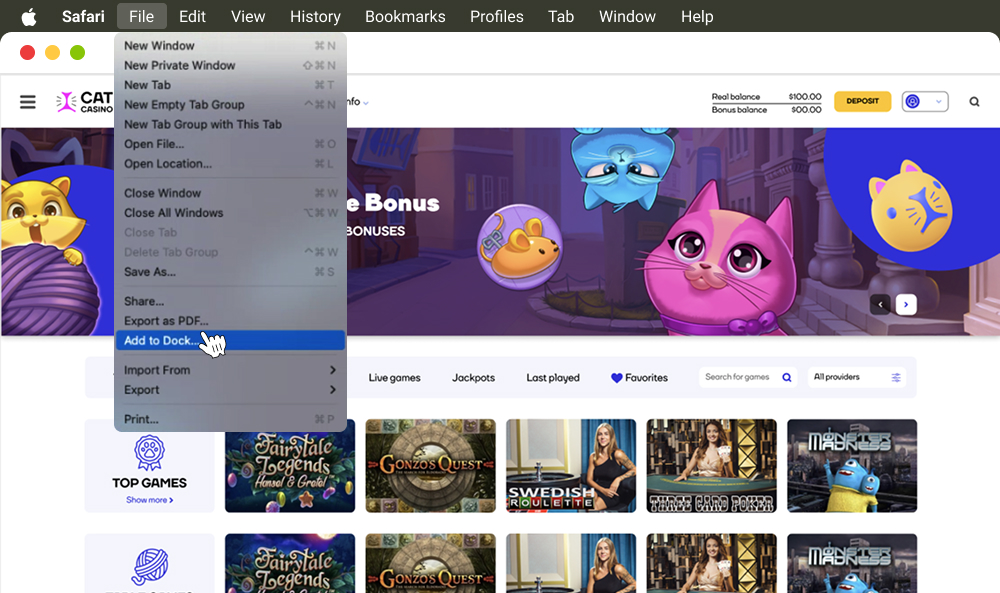Click the provider filter sliders icon
Screen dimensions: 1000x593
pyautogui.click(x=896, y=378)
